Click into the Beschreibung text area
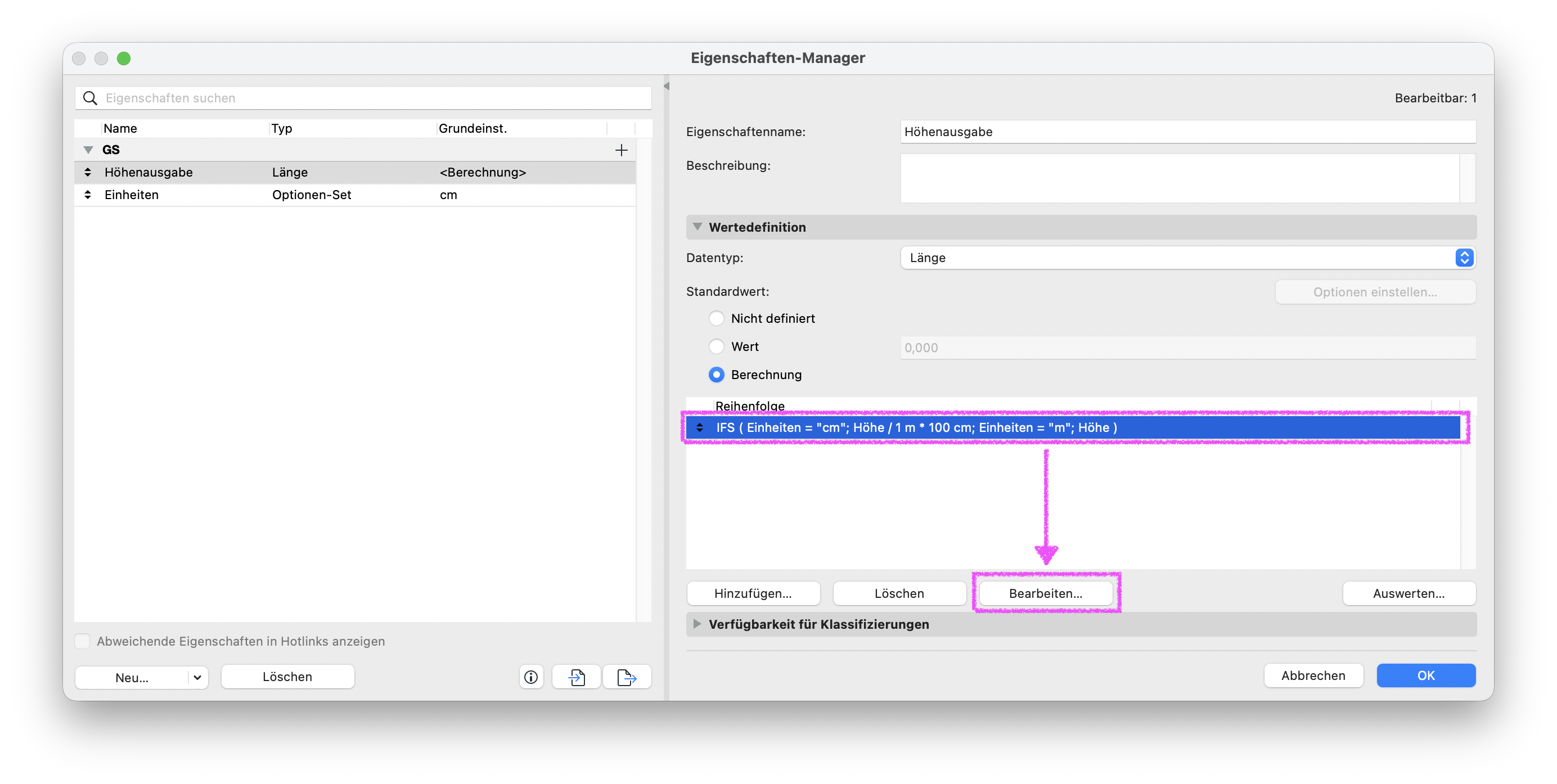The image size is (1557, 784). coord(1180,178)
